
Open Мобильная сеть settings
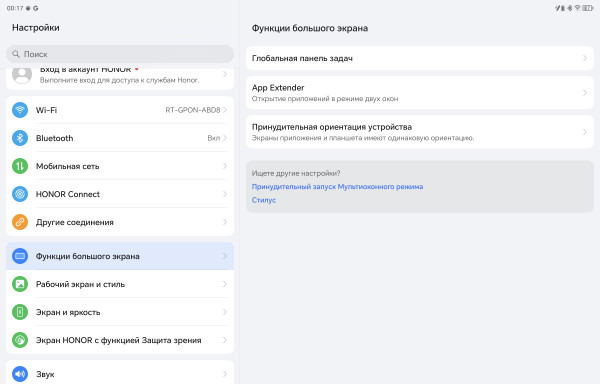(x=120, y=166)
